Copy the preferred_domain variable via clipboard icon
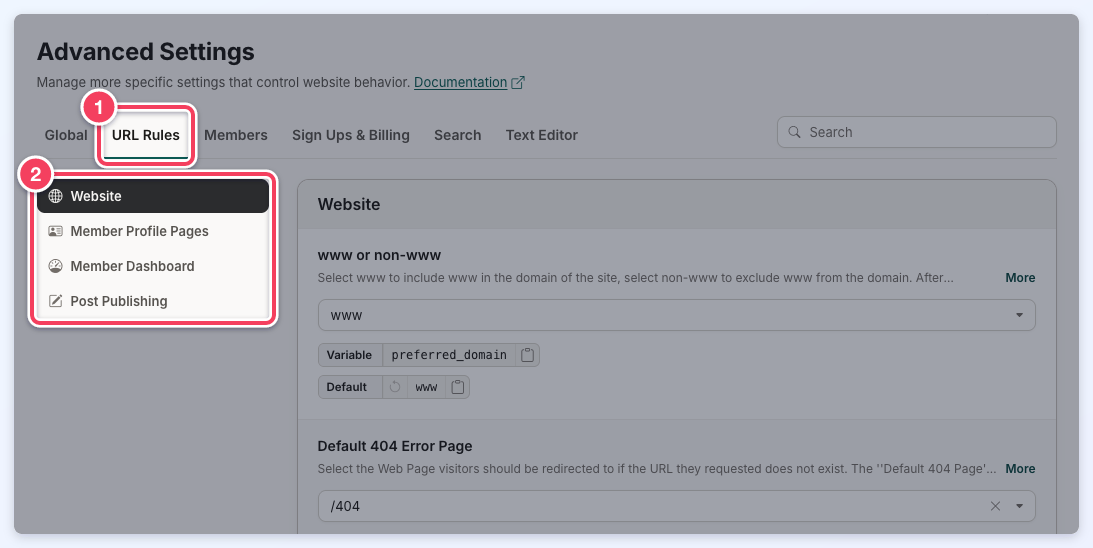Image resolution: width=1093 pixels, height=548 pixels. 528,355
